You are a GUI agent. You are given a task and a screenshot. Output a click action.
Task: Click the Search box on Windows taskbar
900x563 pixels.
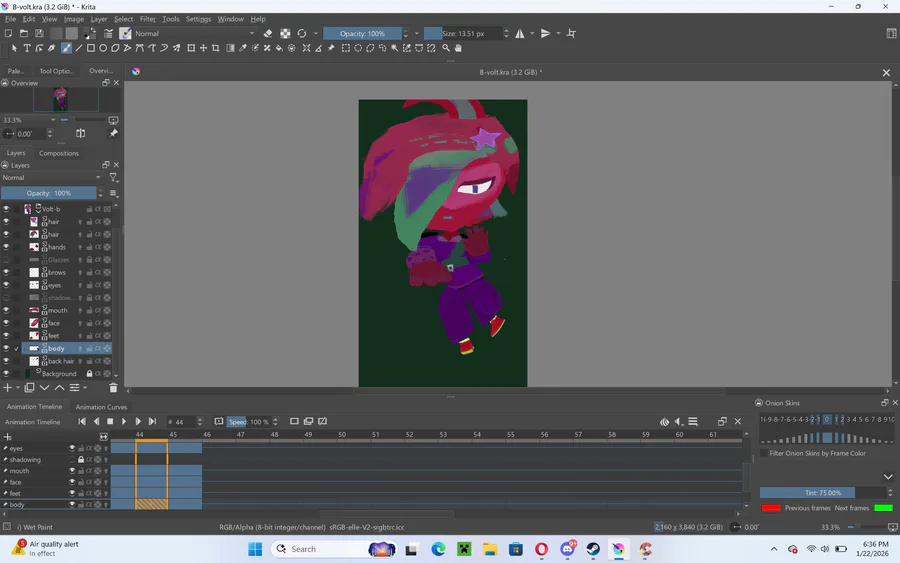333,549
